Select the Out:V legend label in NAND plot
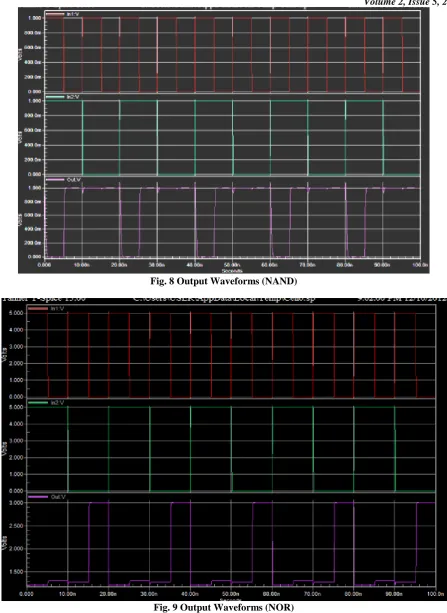The width and height of the screenshot is (447, 613). pos(74,180)
